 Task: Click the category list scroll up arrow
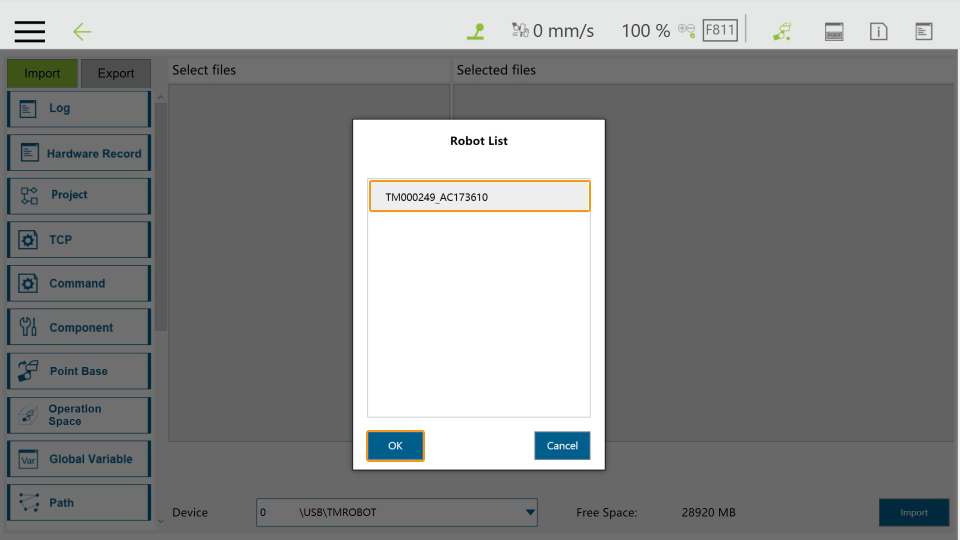[160, 97]
